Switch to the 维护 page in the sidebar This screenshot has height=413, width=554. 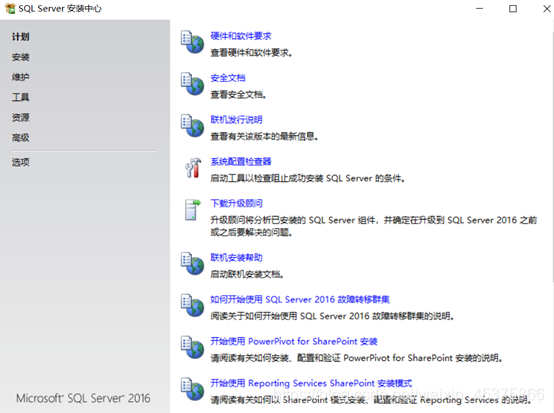pyautogui.click(x=20, y=77)
